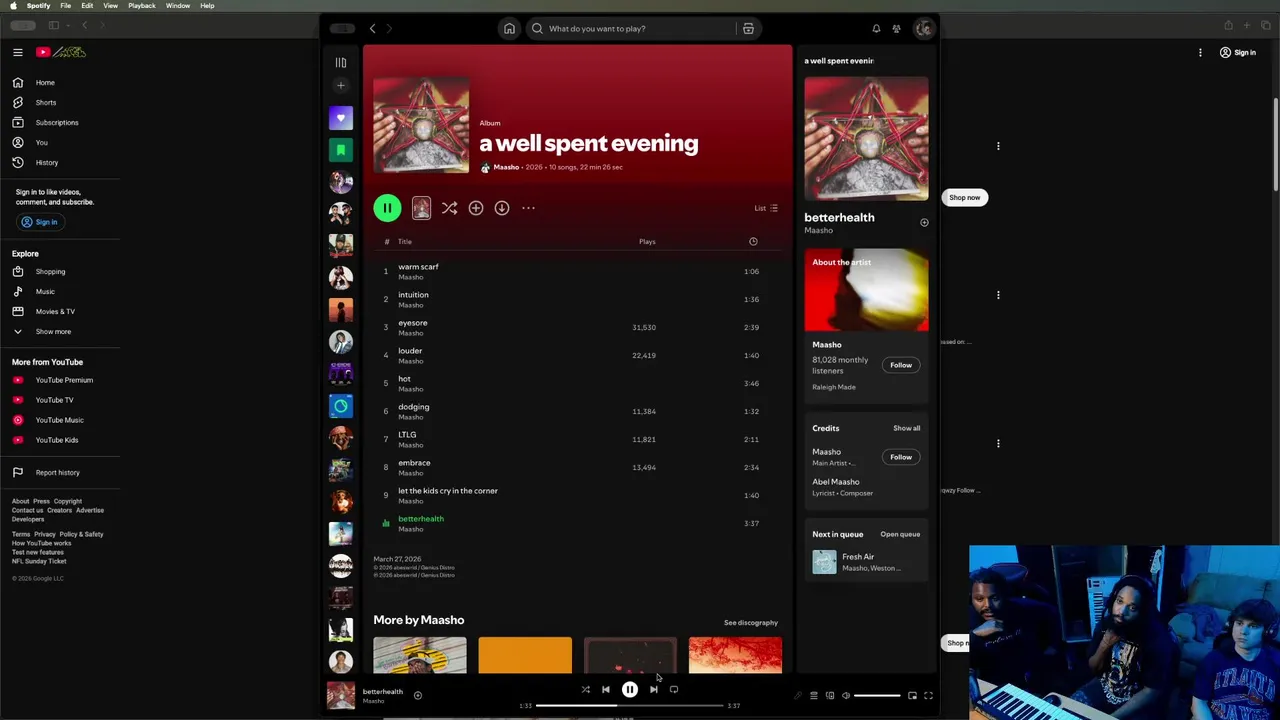This screenshot has width=1280, height=720.
Task: Toggle shuffle in the bottom player bar
Action: [x=585, y=689]
